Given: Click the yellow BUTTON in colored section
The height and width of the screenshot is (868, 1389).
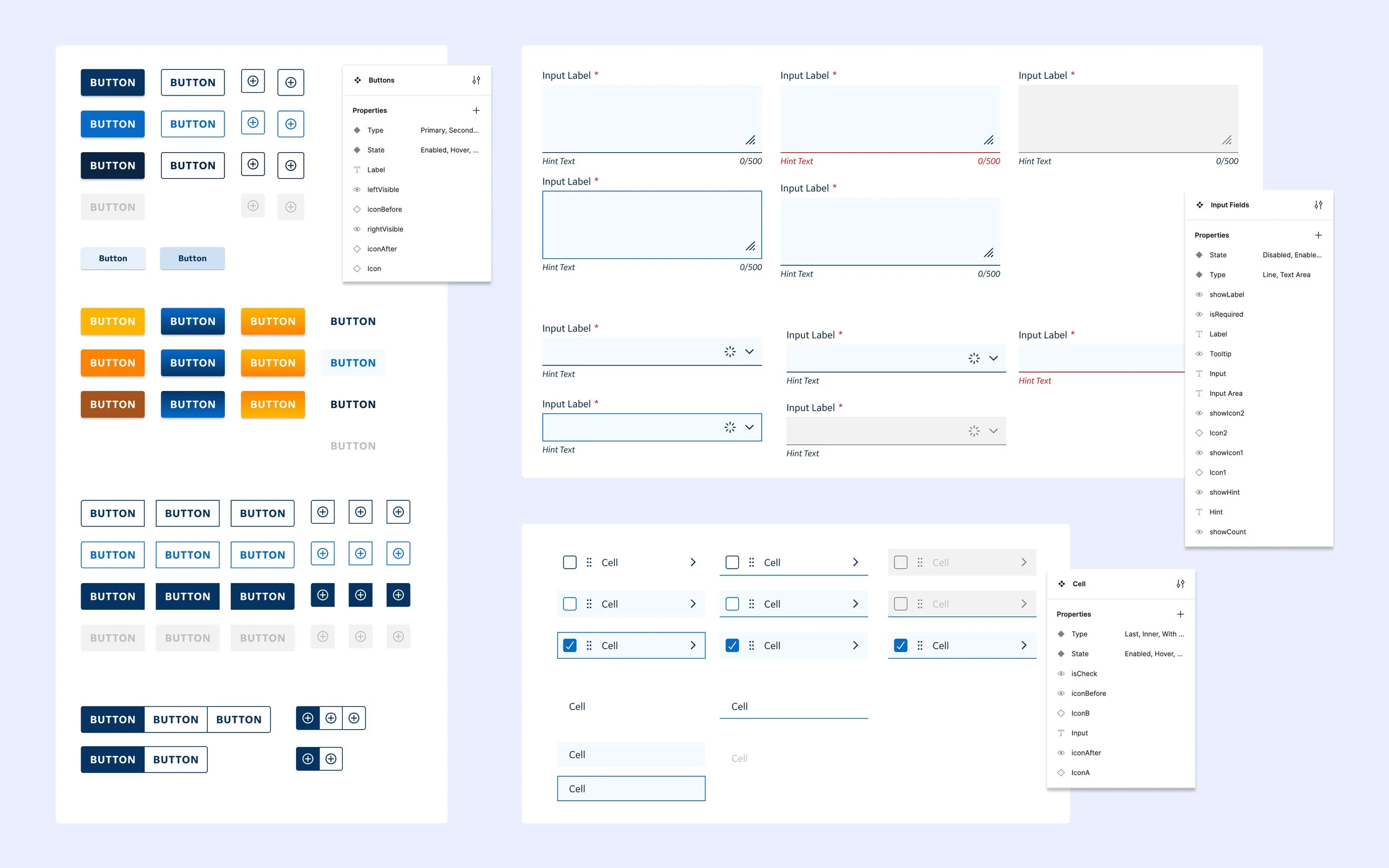Looking at the screenshot, I should point(113,322).
